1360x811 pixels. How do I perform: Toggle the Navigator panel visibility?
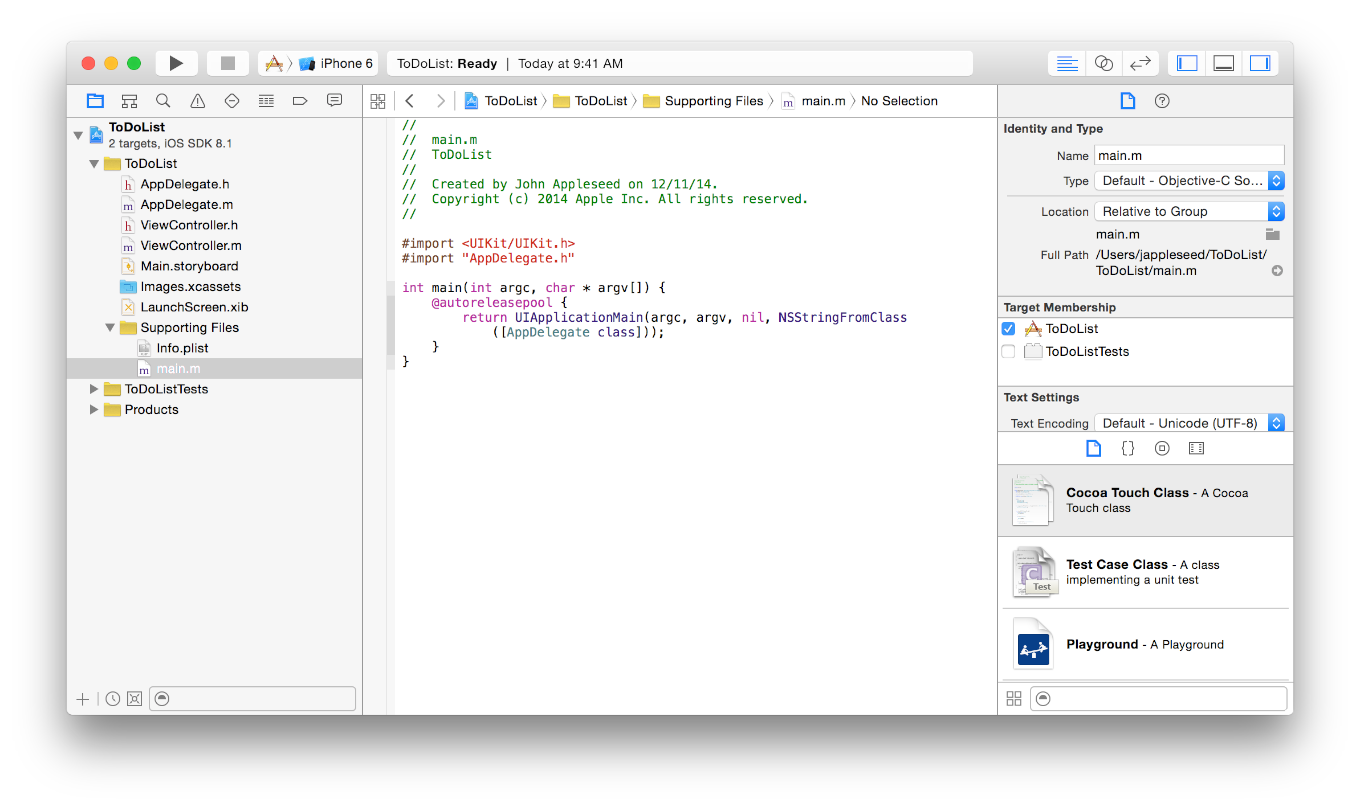coord(1187,63)
